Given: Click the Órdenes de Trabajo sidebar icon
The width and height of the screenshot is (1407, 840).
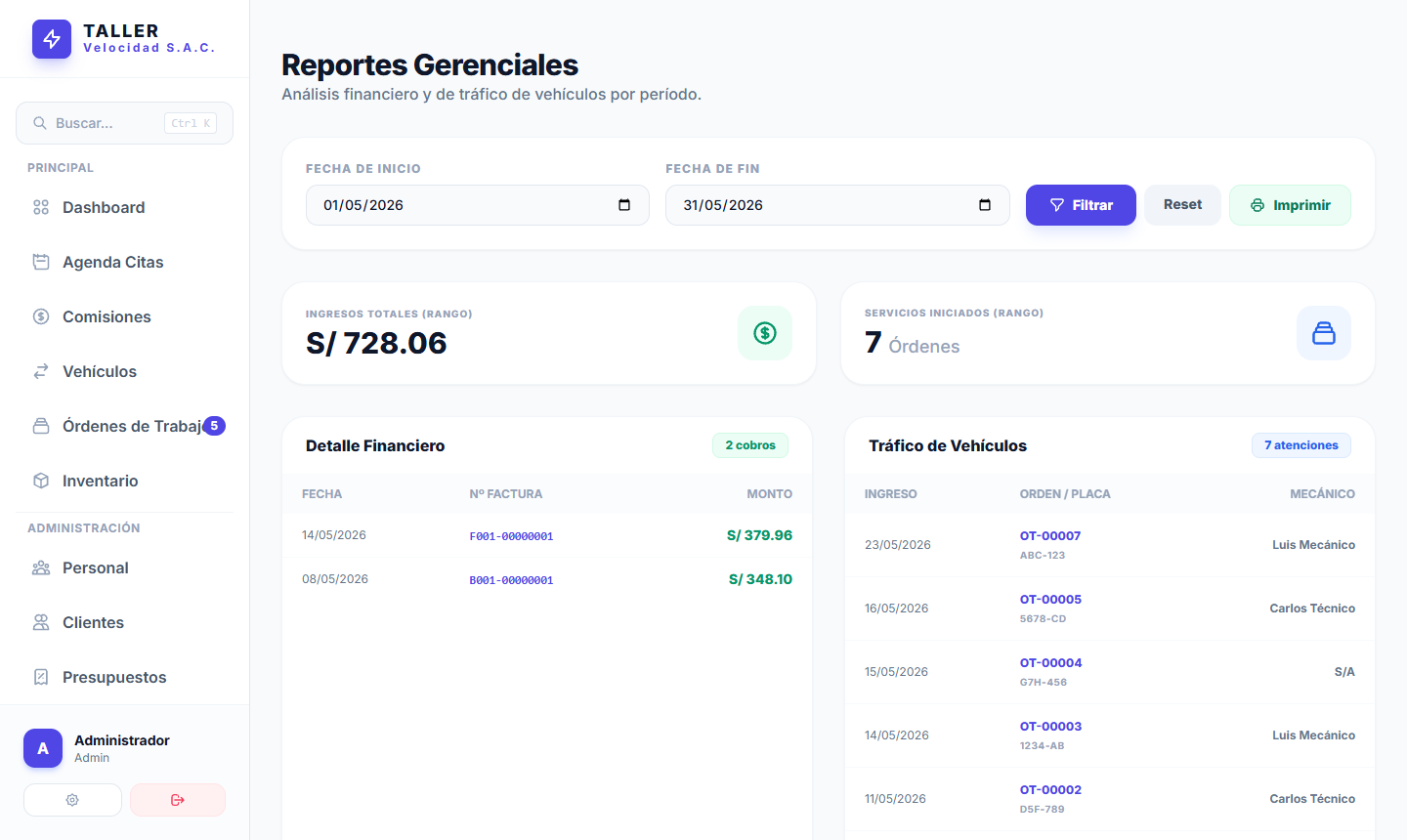Looking at the screenshot, I should click(x=41, y=426).
